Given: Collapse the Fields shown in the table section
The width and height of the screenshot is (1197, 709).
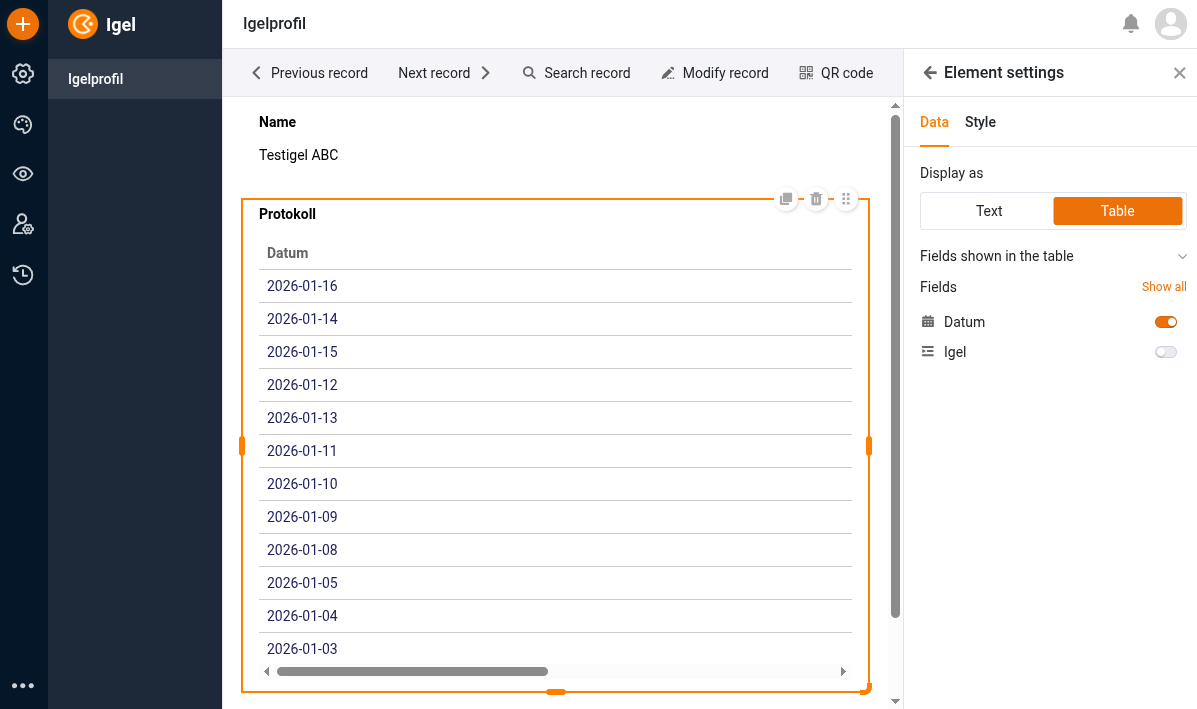Looking at the screenshot, I should 1182,257.
